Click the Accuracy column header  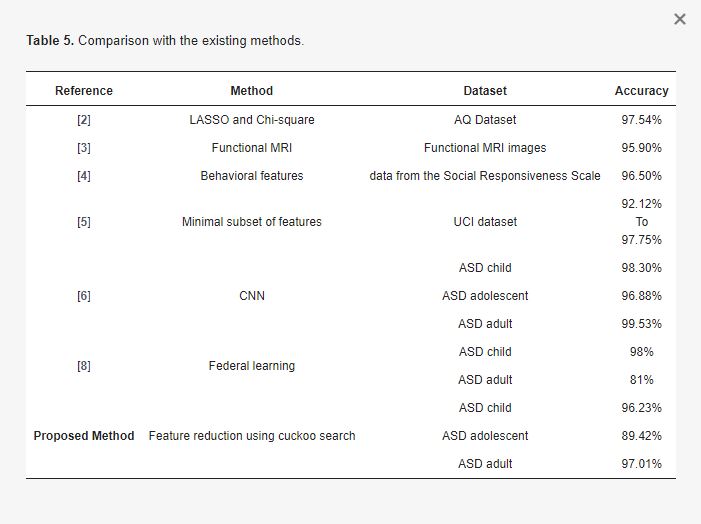(641, 91)
